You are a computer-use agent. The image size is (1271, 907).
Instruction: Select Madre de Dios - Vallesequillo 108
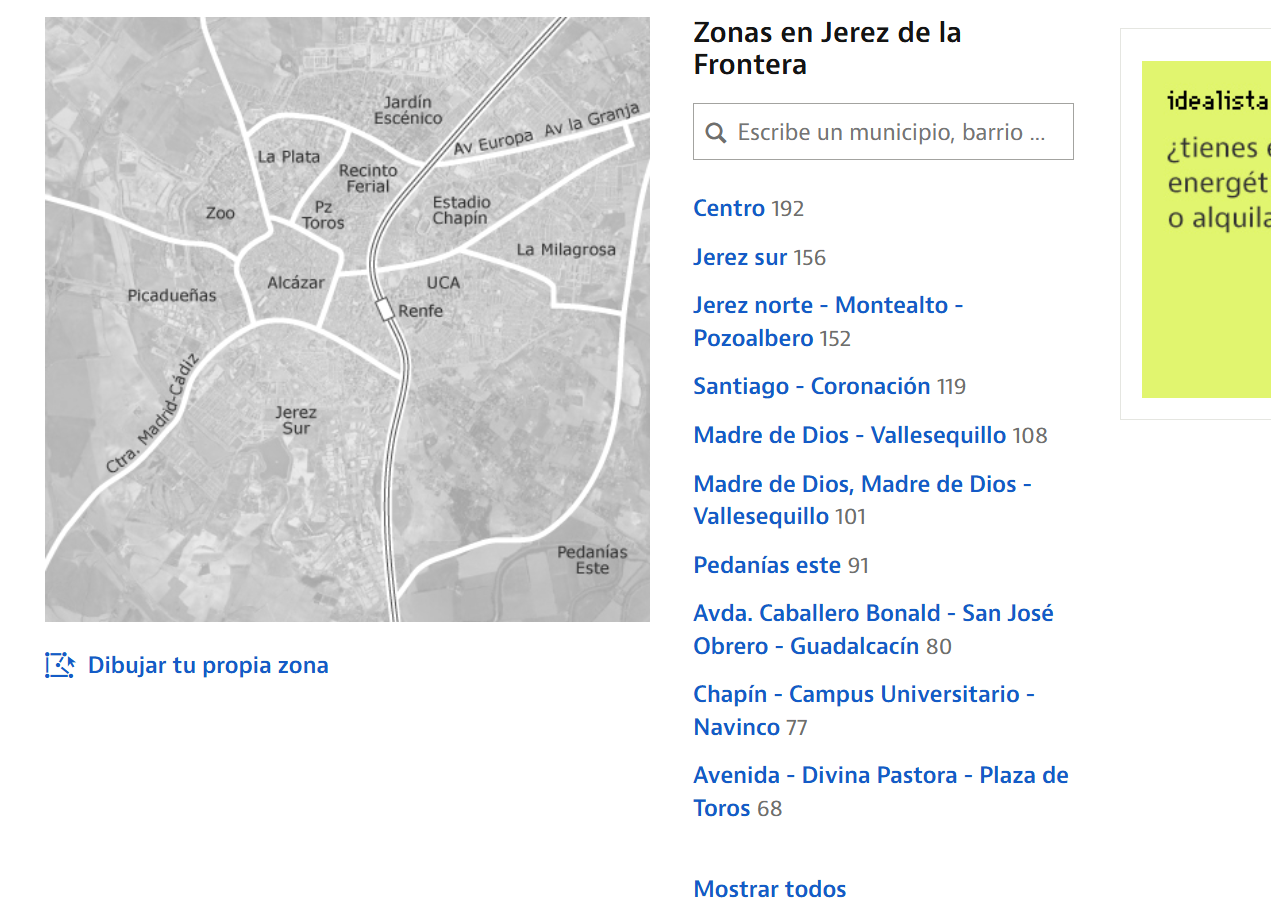click(849, 435)
